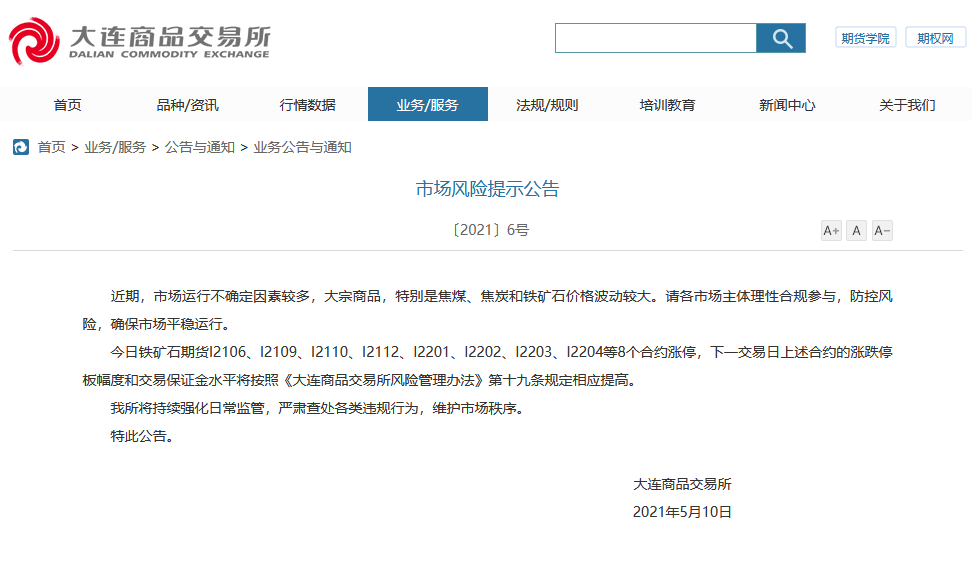Open the 期货学院 link
The image size is (972, 564).
click(865, 38)
